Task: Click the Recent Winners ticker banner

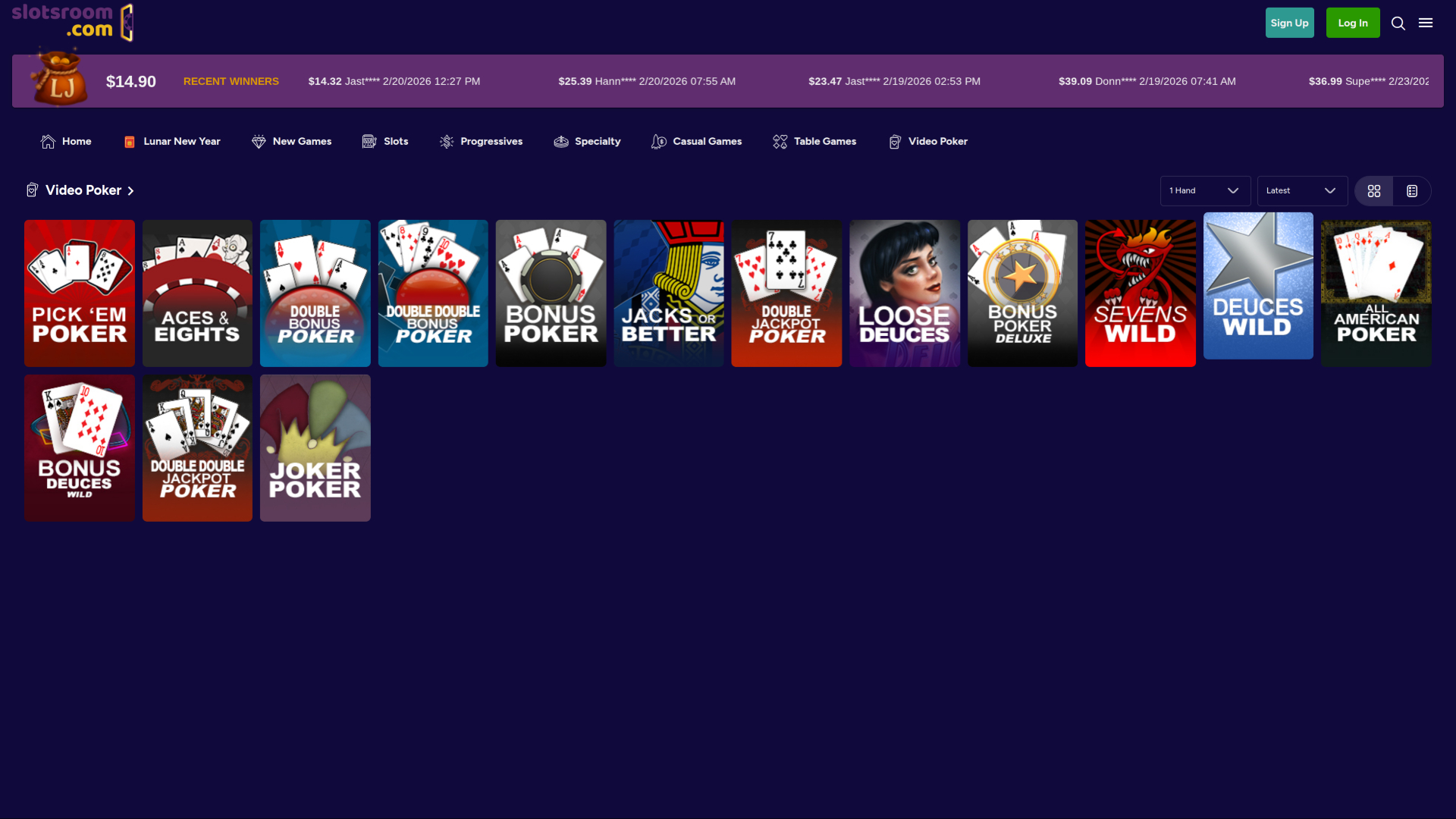Action: point(231,81)
